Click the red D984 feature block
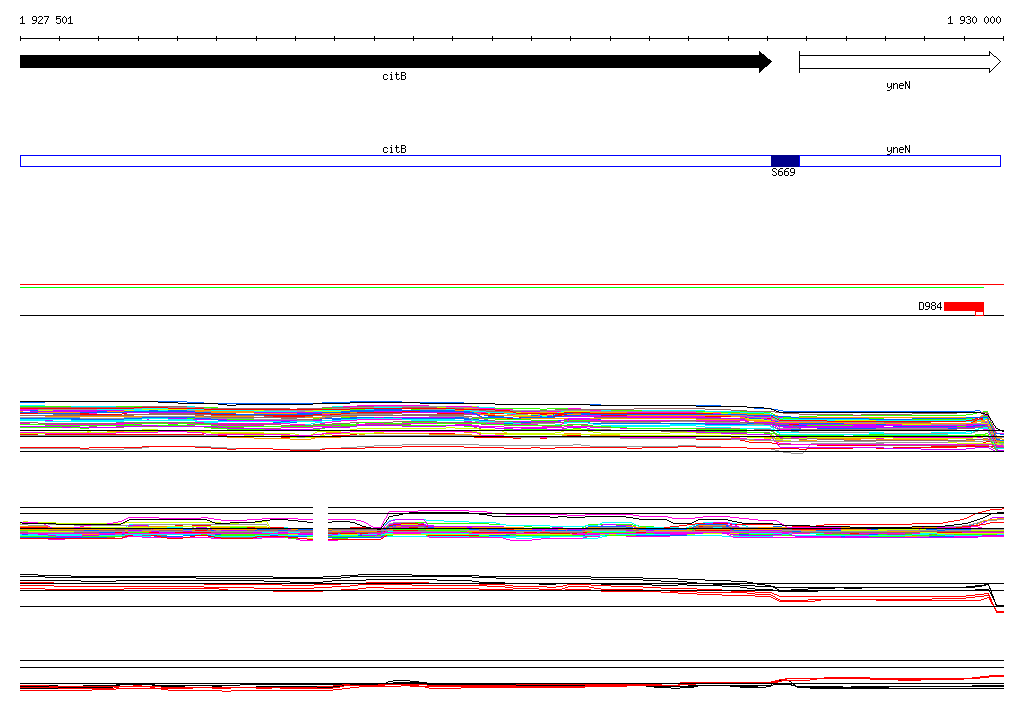Screen dimensions: 1024x714 pos(964,307)
